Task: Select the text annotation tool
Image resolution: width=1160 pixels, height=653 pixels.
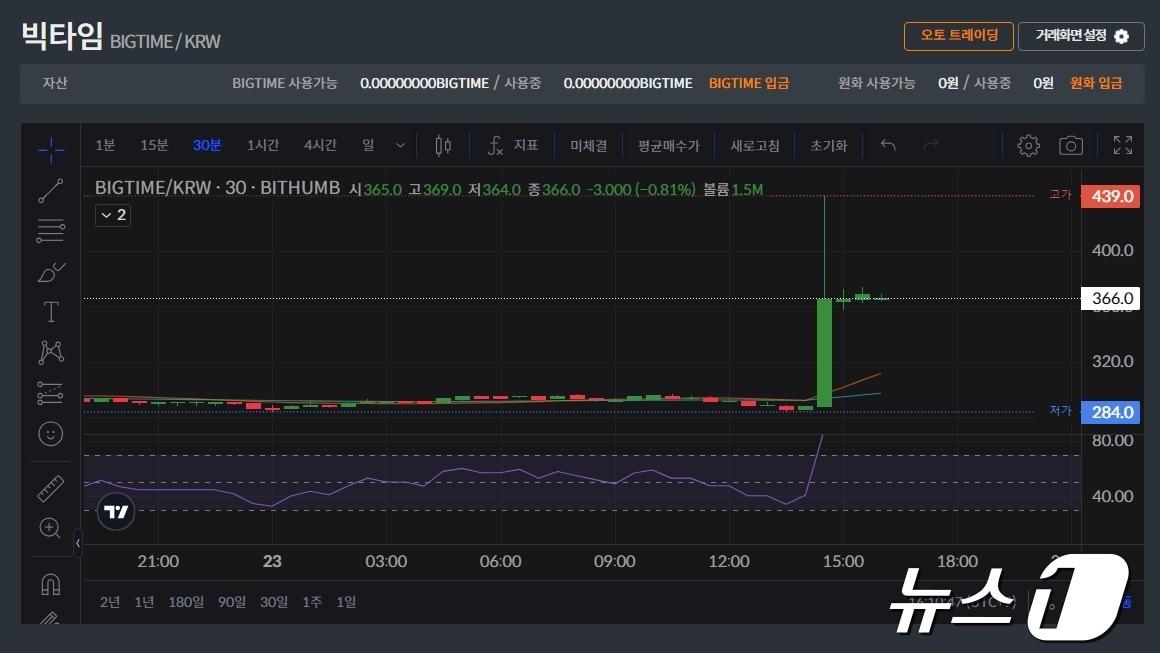Action: click(50, 311)
